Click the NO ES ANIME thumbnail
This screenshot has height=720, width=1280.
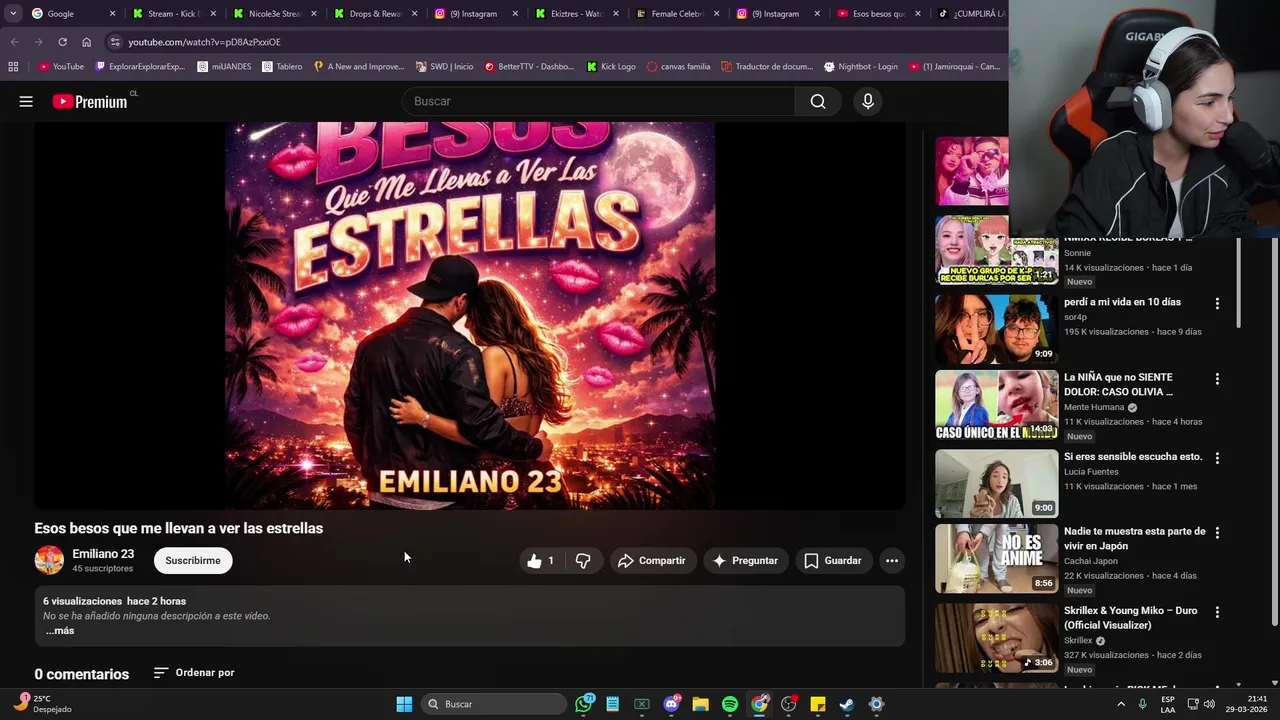click(996, 559)
